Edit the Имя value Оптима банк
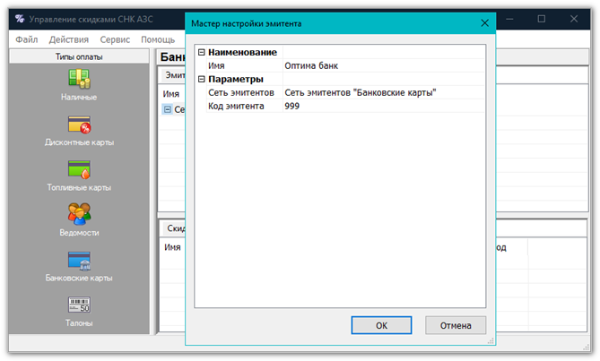Screen dimensions: 600x361 pos(383,66)
